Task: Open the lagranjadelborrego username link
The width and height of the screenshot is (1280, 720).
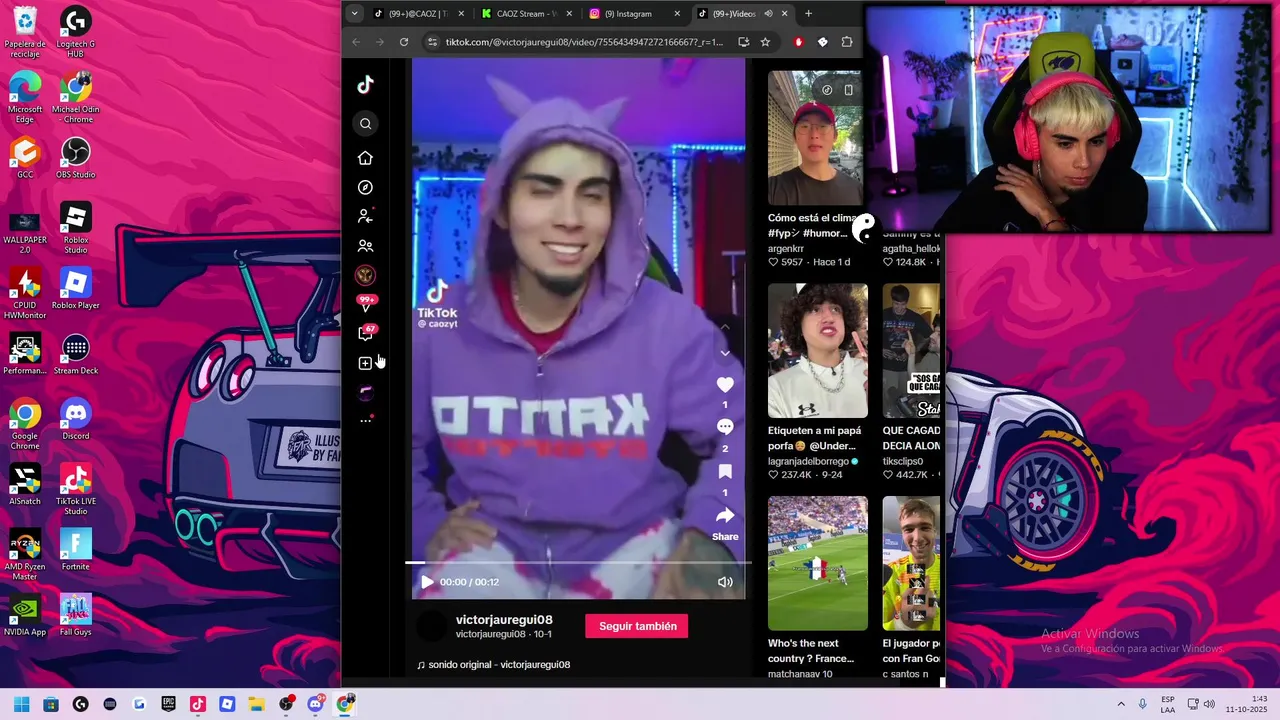Action: 808,462
